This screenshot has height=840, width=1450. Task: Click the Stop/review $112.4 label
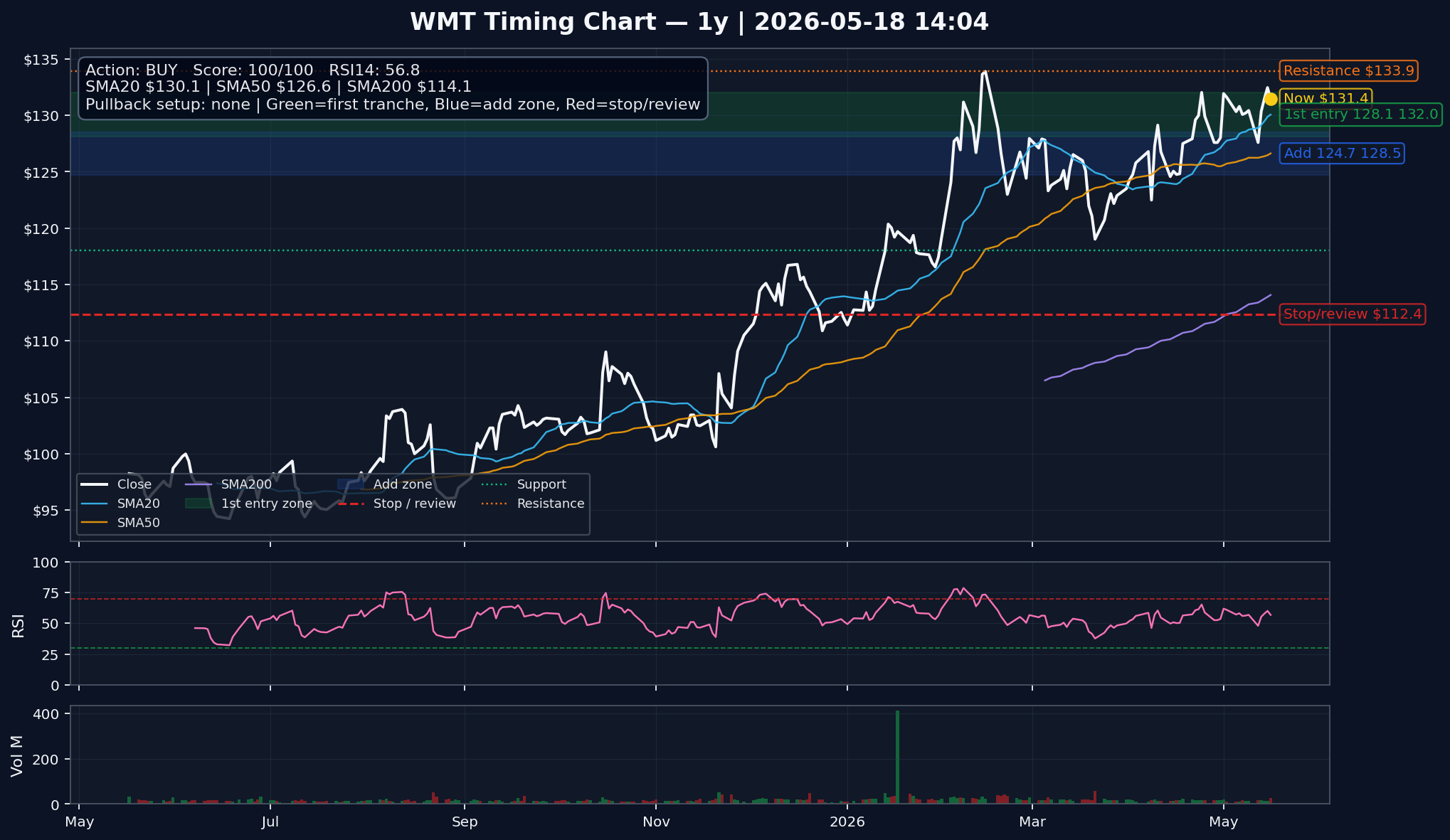(x=1352, y=314)
